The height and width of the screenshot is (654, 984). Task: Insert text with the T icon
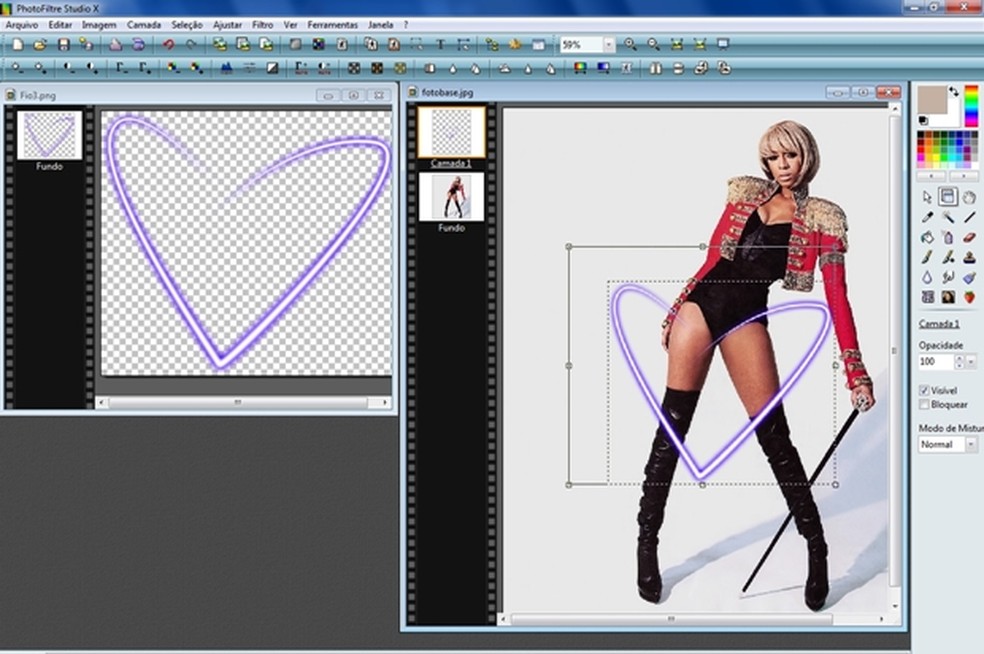click(440, 45)
